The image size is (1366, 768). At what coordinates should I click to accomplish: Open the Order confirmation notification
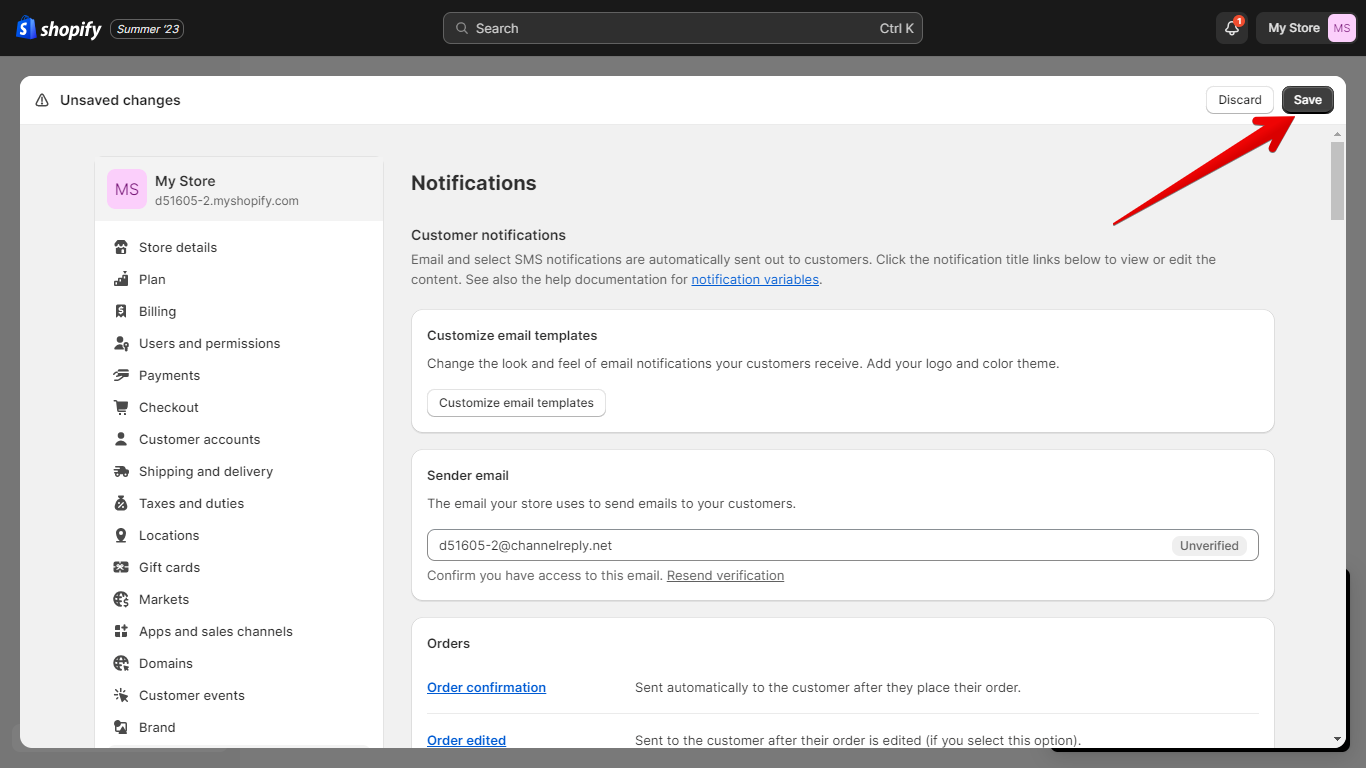[486, 688]
